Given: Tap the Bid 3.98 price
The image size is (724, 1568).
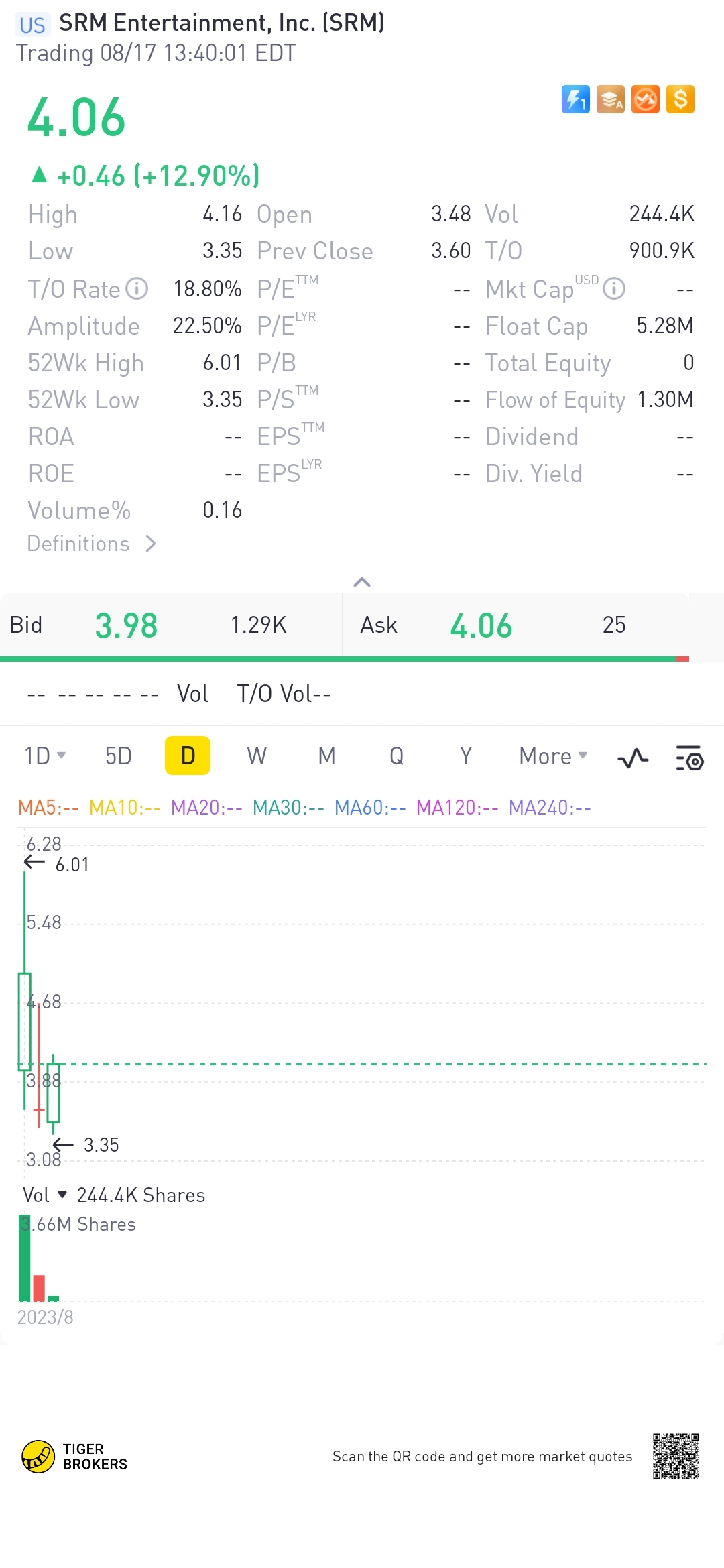Looking at the screenshot, I should 126,625.
